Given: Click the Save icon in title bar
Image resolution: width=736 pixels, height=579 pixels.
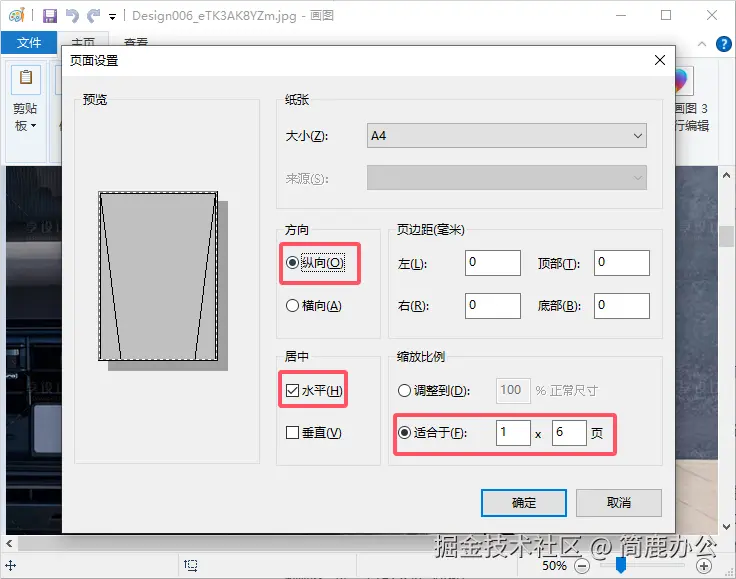Looking at the screenshot, I should tap(50, 16).
